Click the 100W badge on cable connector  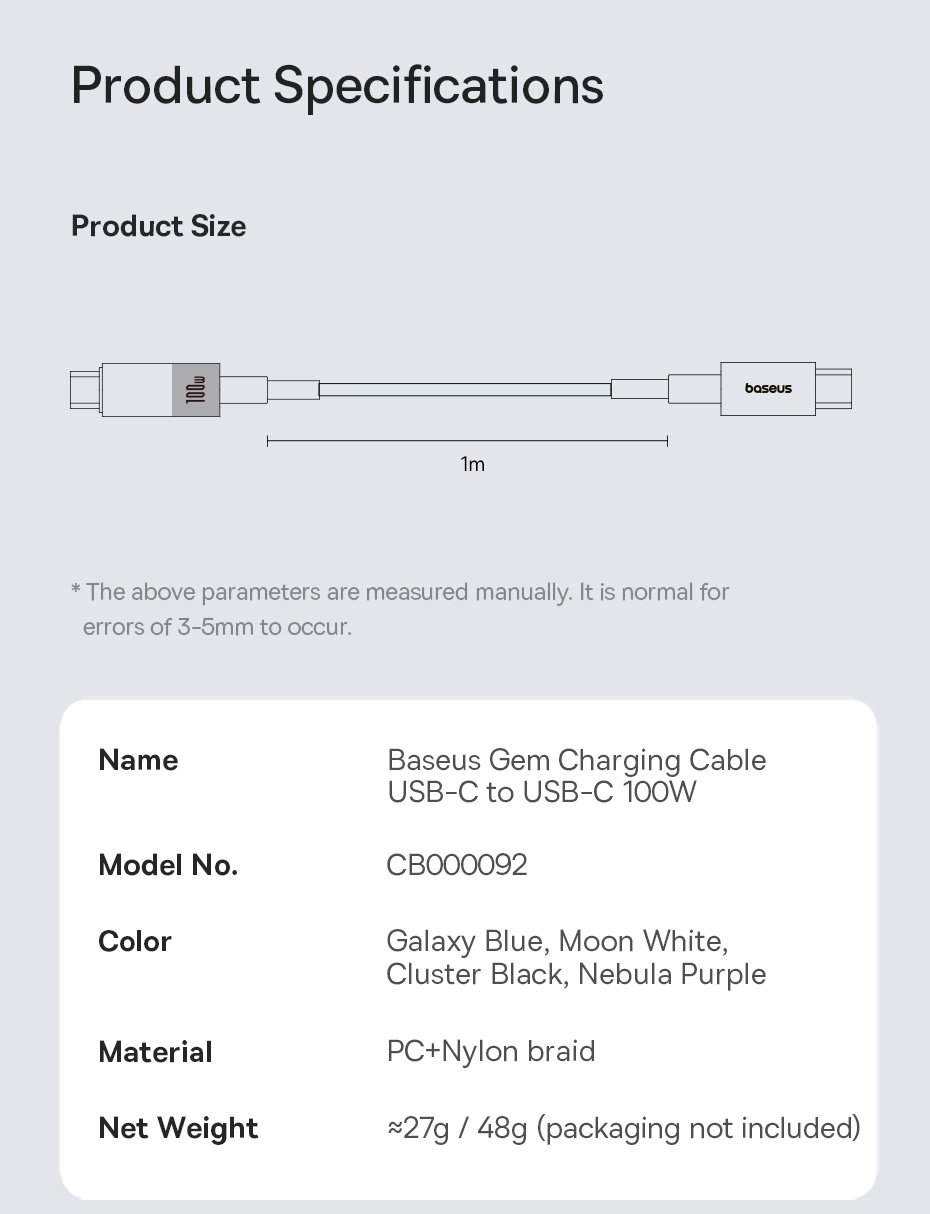pyautogui.click(x=196, y=390)
